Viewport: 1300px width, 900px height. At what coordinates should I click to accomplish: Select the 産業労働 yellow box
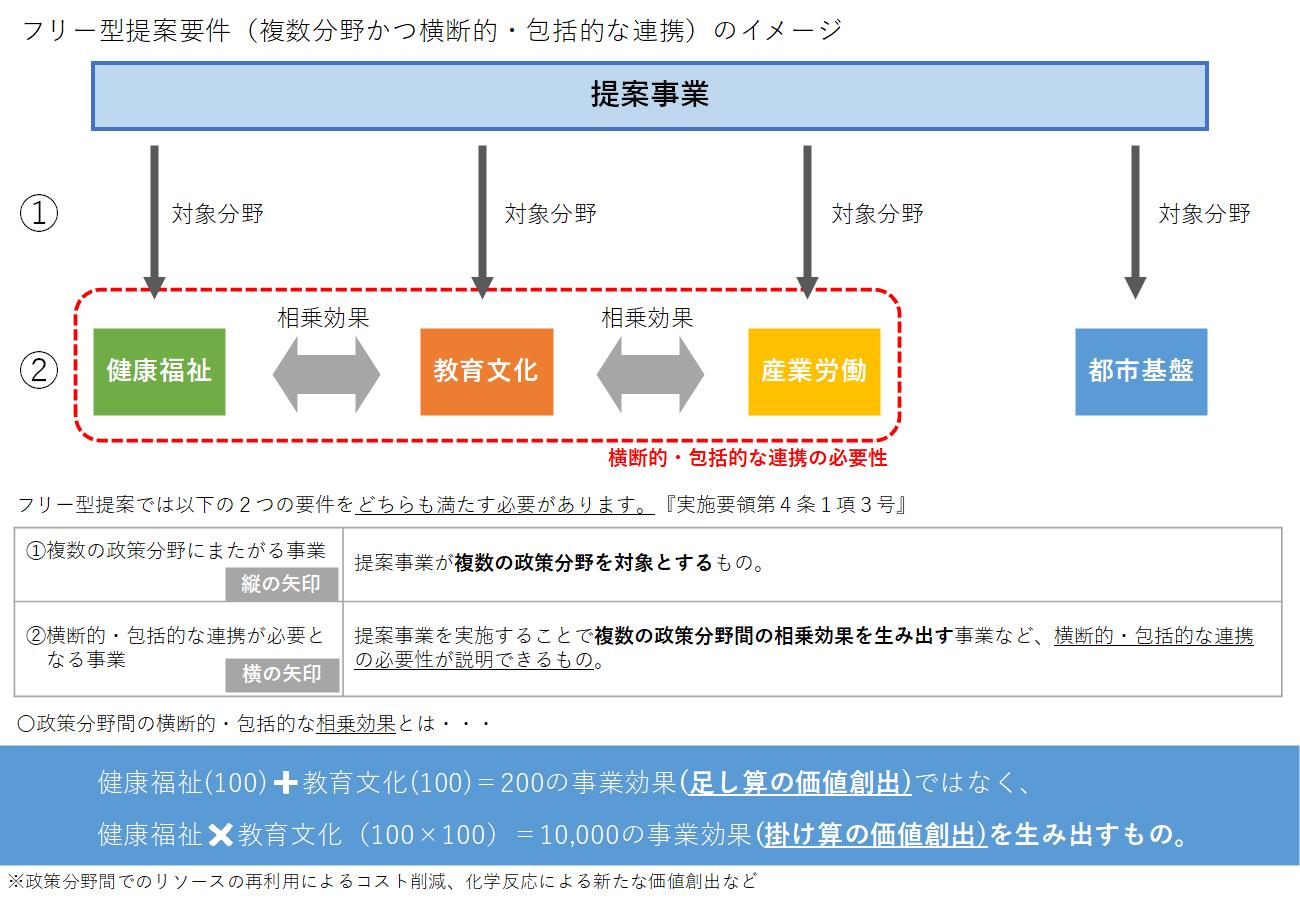tap(813, 371)
